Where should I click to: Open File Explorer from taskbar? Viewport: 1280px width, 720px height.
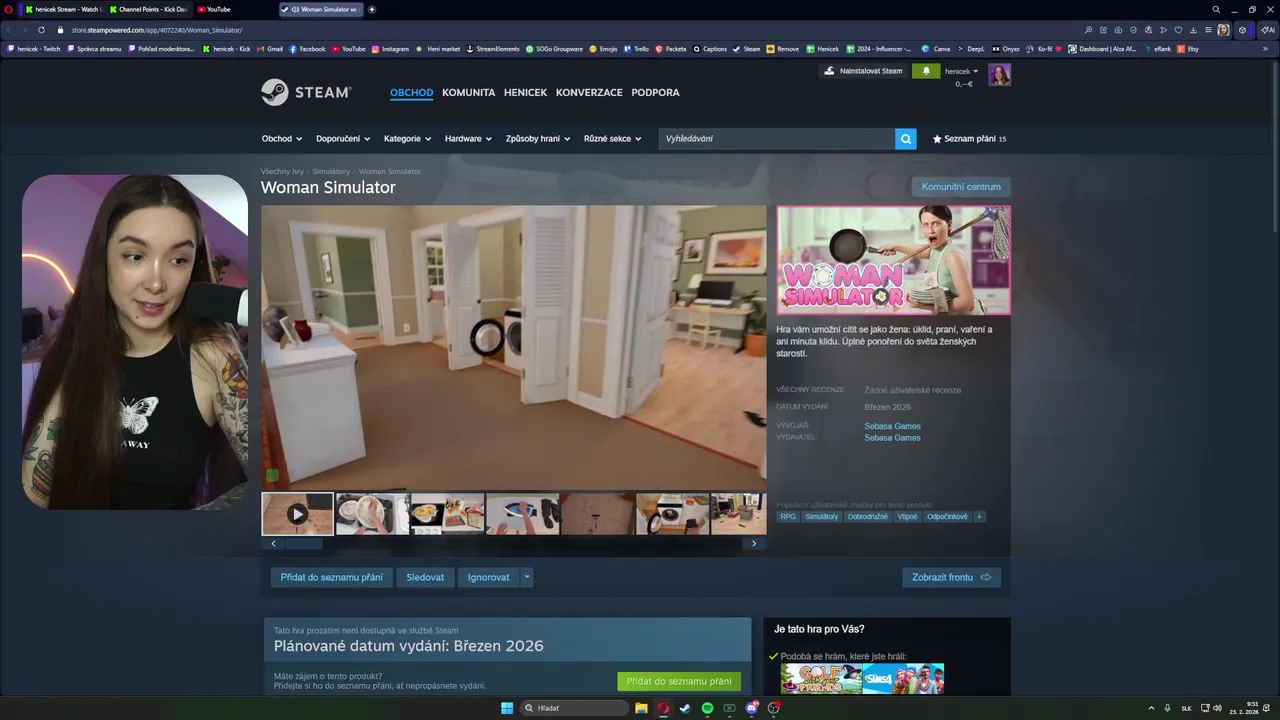tap(641, 708)
